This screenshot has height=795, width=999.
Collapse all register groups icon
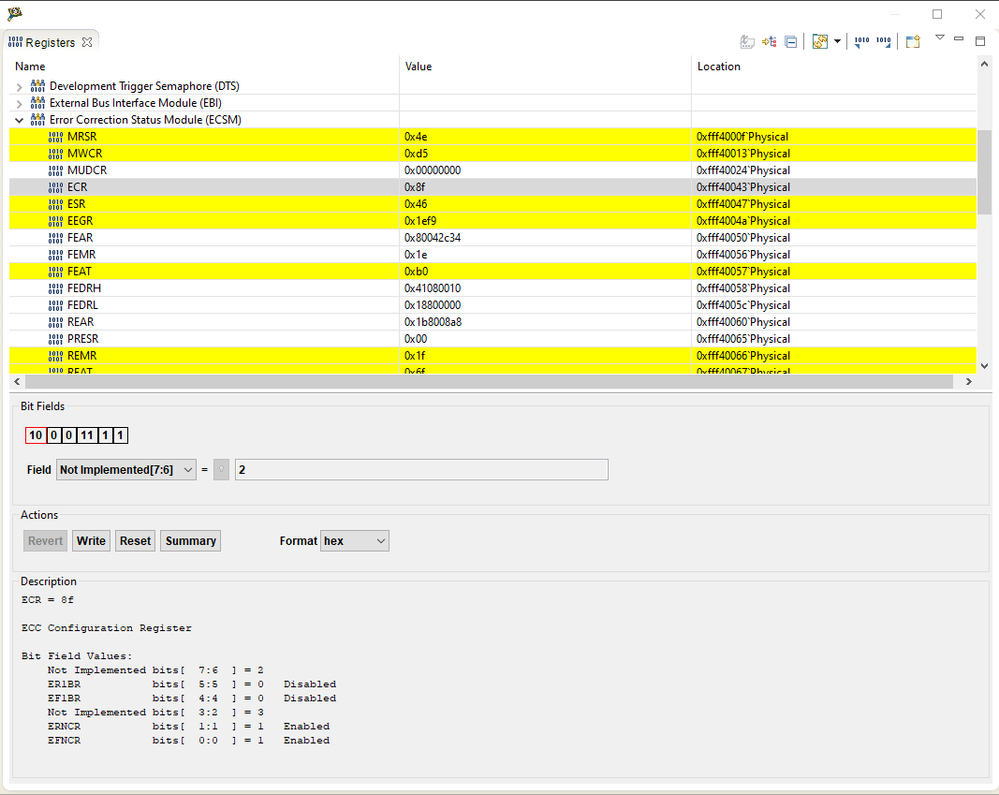pyautogui.click(x=791, y=42)
